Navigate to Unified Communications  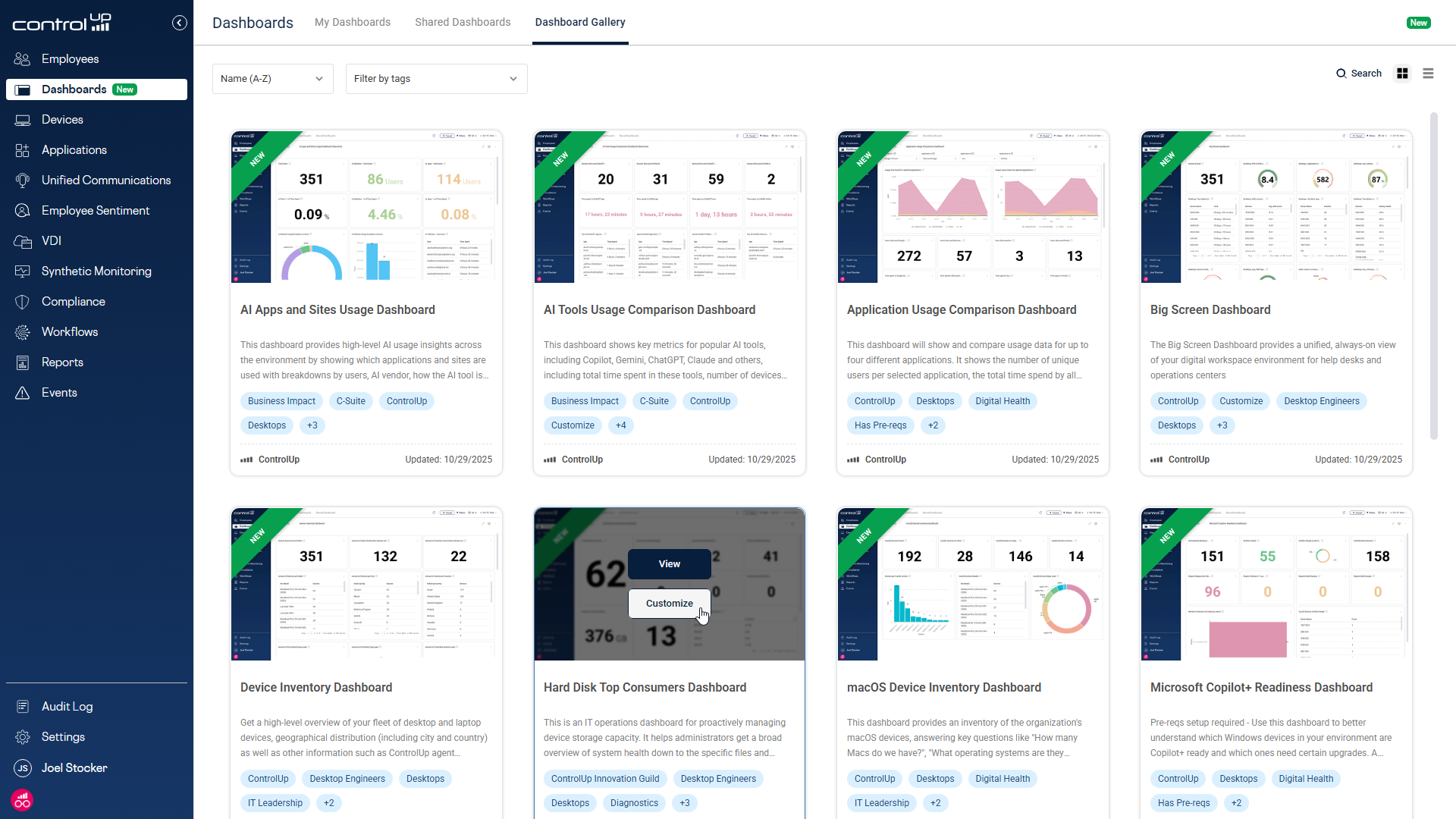106,180
